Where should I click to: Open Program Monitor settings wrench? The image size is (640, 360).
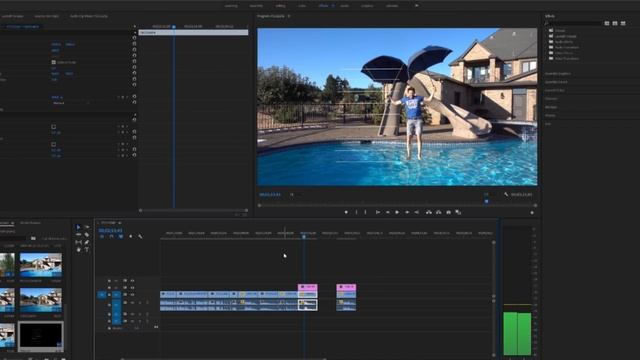tap(506, 195)
